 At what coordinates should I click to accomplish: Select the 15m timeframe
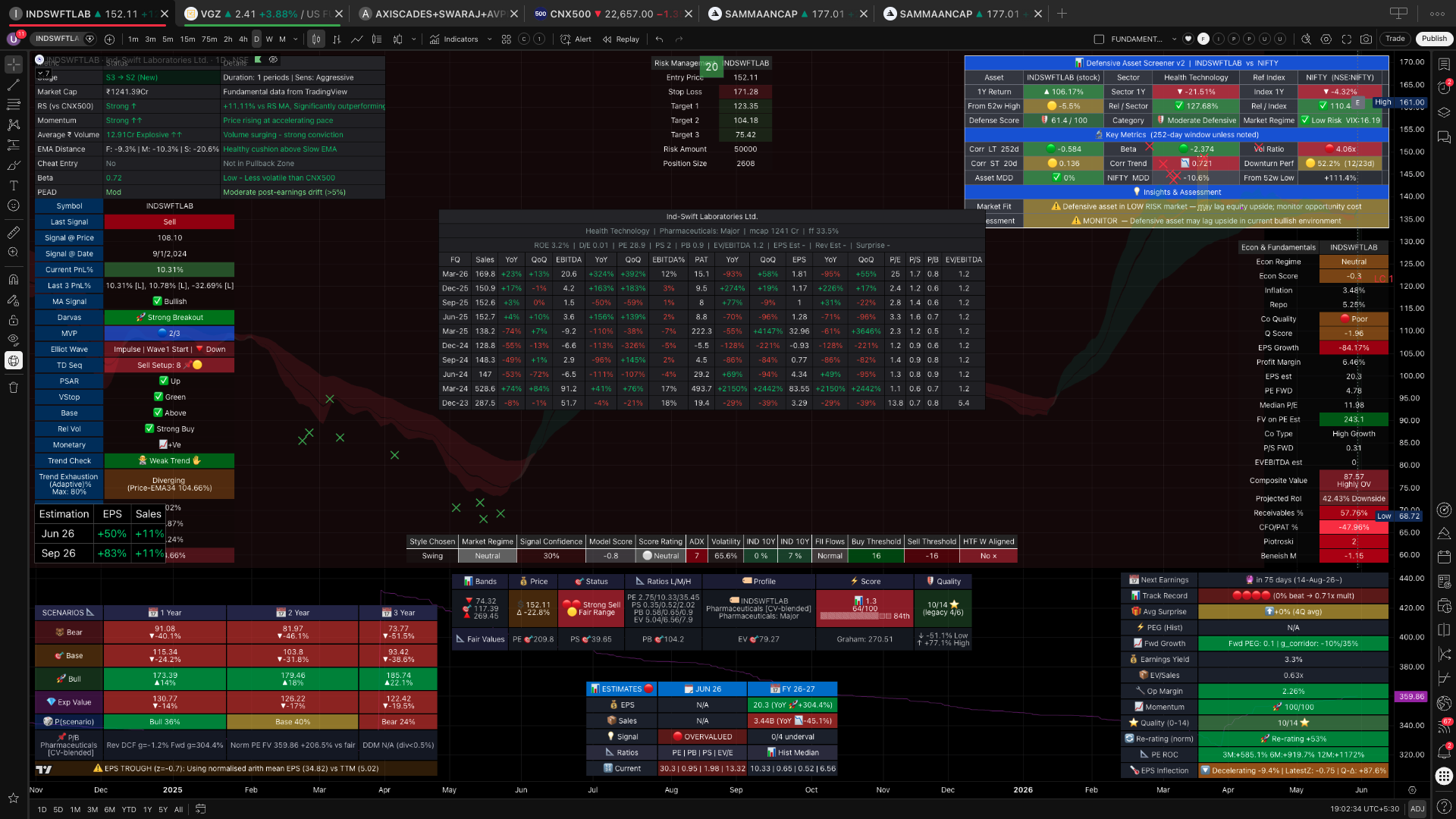pos(187,39)
